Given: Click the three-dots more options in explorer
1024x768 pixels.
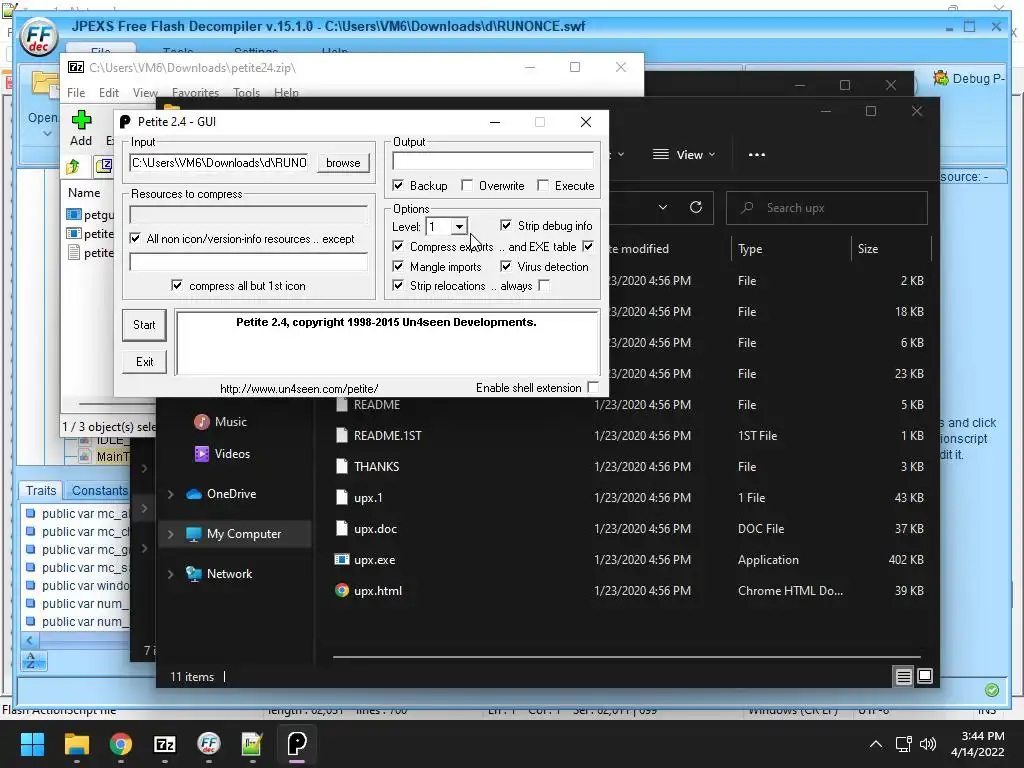Looking at the screenshot, I should pos(757,155).
